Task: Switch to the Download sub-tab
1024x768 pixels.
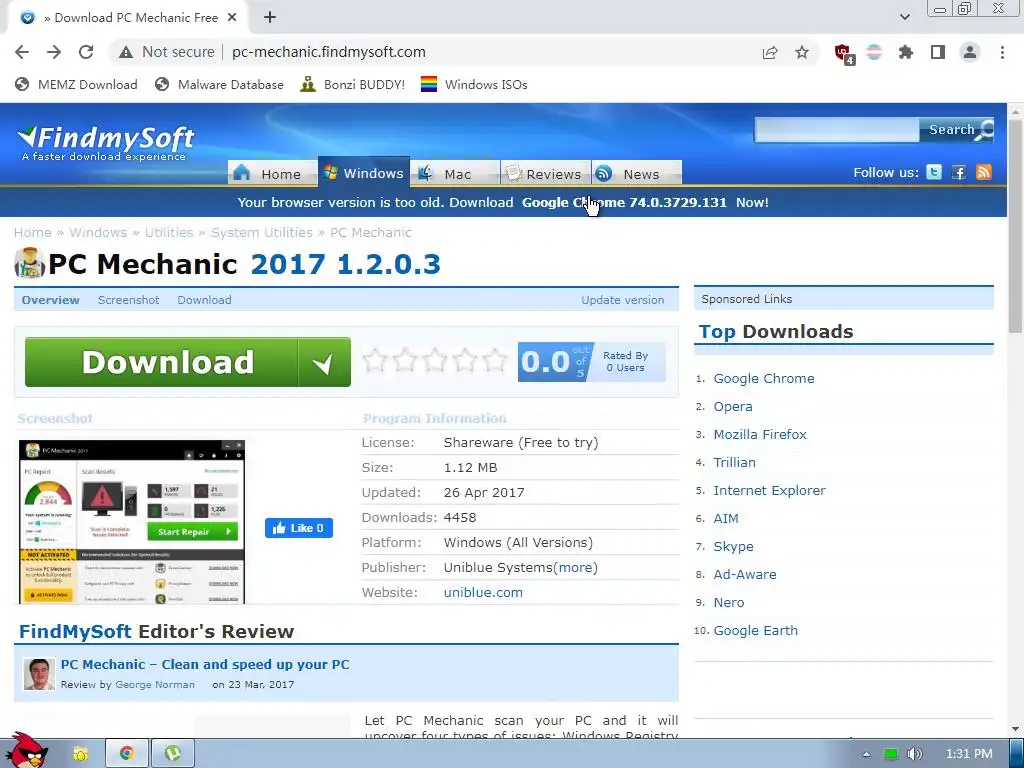Action: click(204, 300)
